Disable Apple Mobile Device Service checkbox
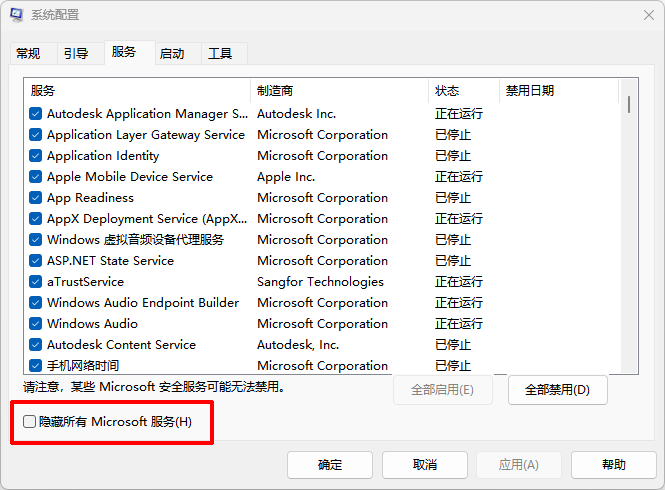Screen dimensions: 665x490 tap(36, 176)
